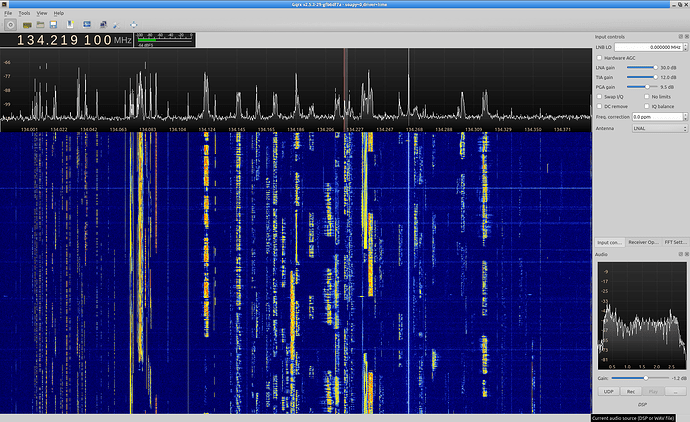Undock the Audio panel
The width and height of the screenshot is (690, 422).
(x=680, y=254)
